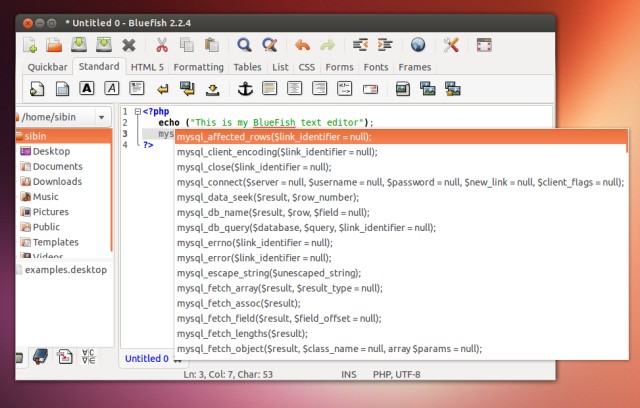Open the Tables tab
The height and width of the screenshot is (408, 640).
(247, 67)
